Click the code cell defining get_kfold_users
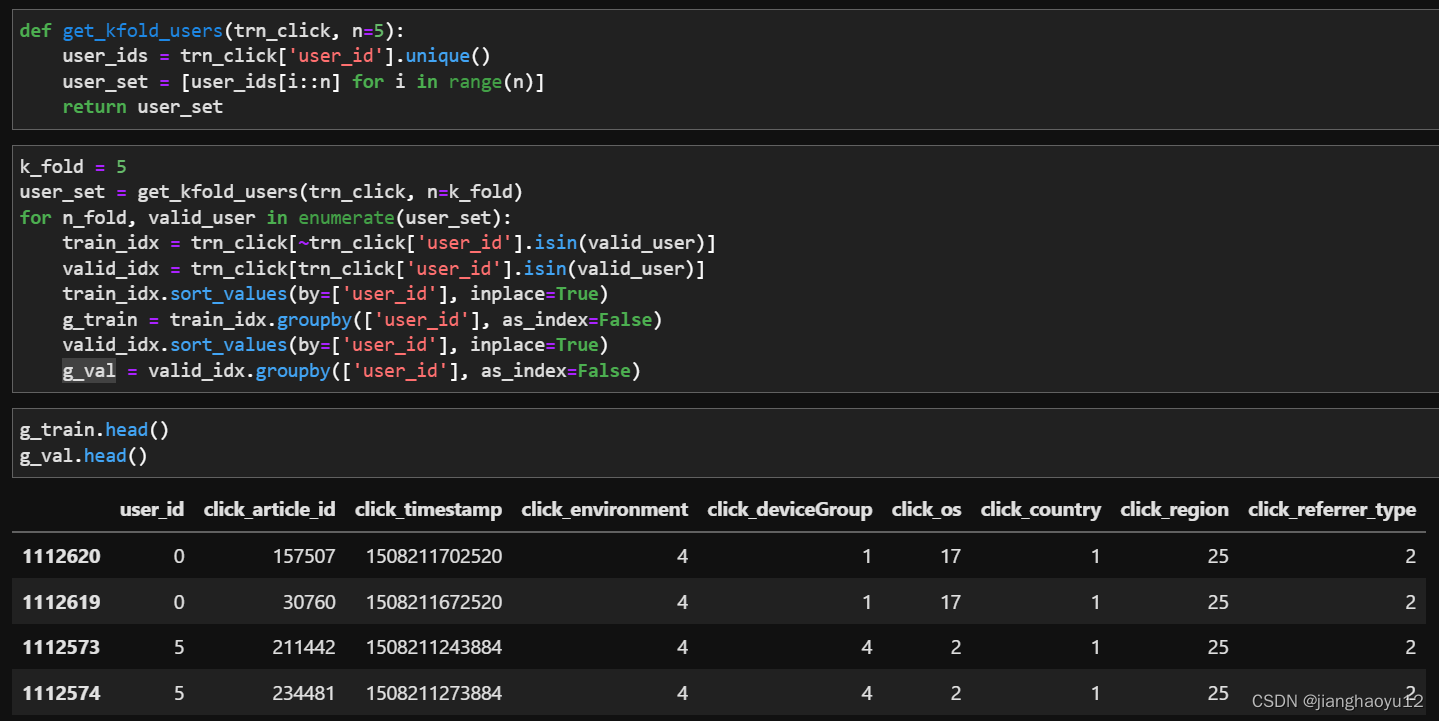Viewport: 1439px width, 721px height. 725,69
